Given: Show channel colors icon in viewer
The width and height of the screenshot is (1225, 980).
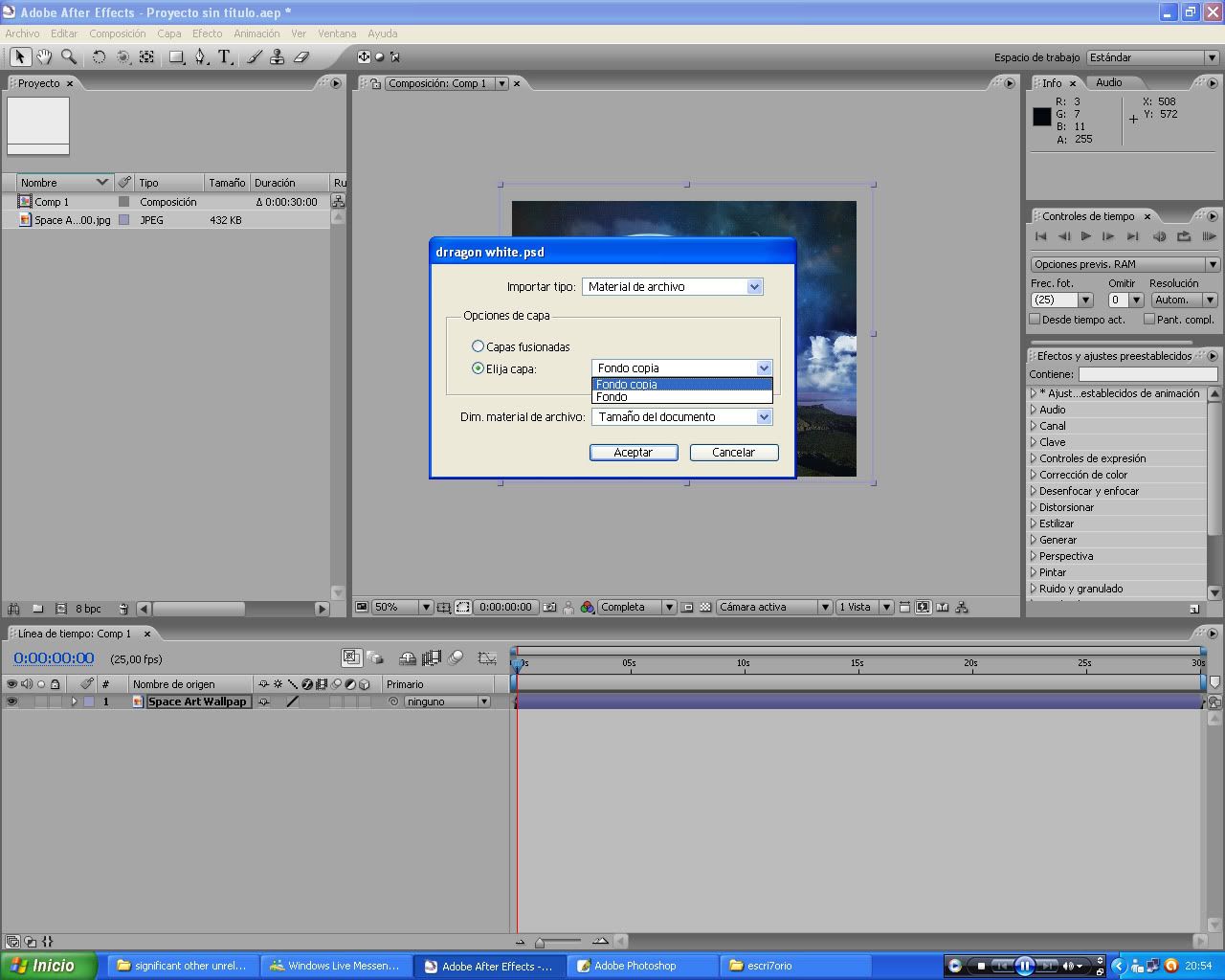Looking at the screenshot, I should [x=588, y=608].
